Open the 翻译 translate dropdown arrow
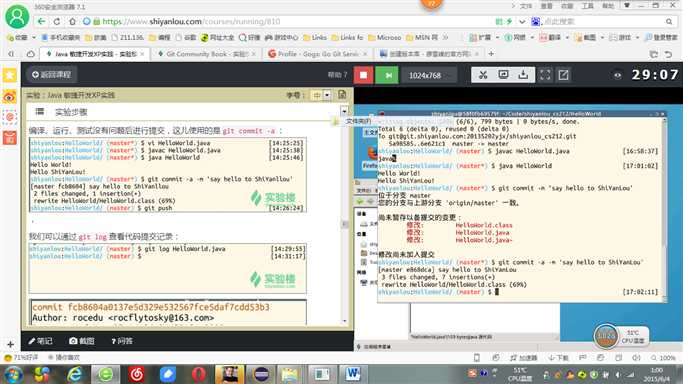This screenshot has width=683, height=384. (567, 37)
